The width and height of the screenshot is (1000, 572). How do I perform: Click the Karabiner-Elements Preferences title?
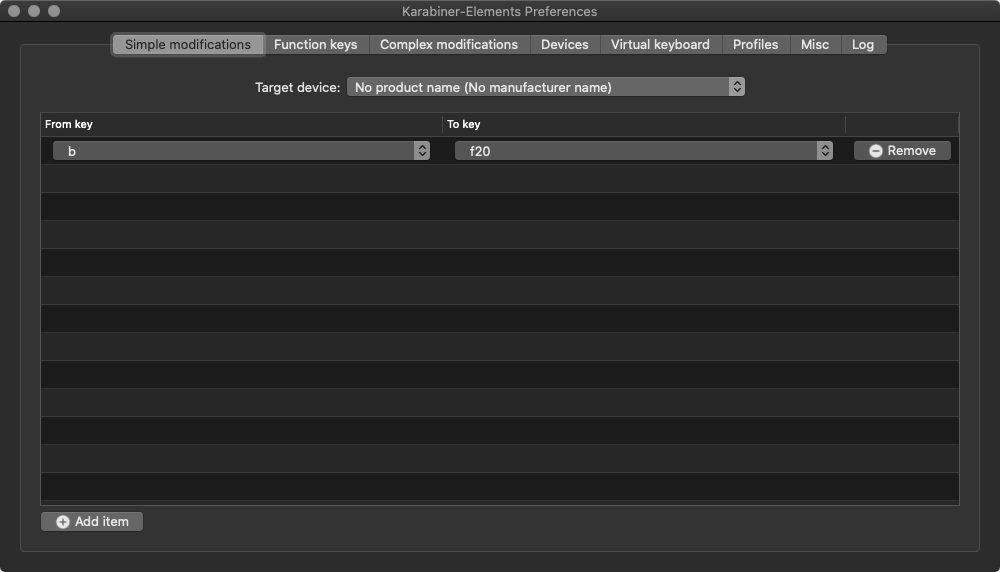pyautogui.click(x=499, y=11)
